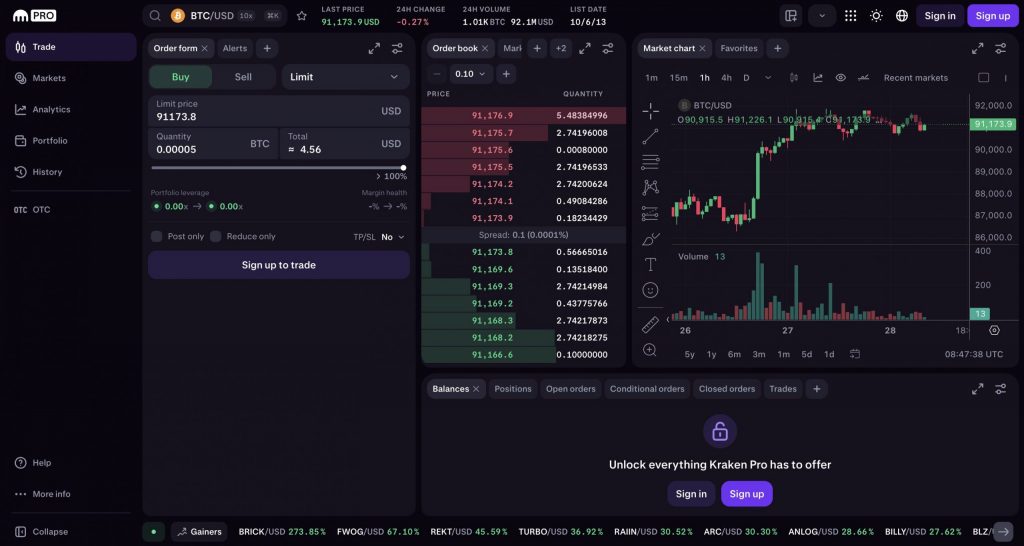Open the Positions tab

point(513,389)
